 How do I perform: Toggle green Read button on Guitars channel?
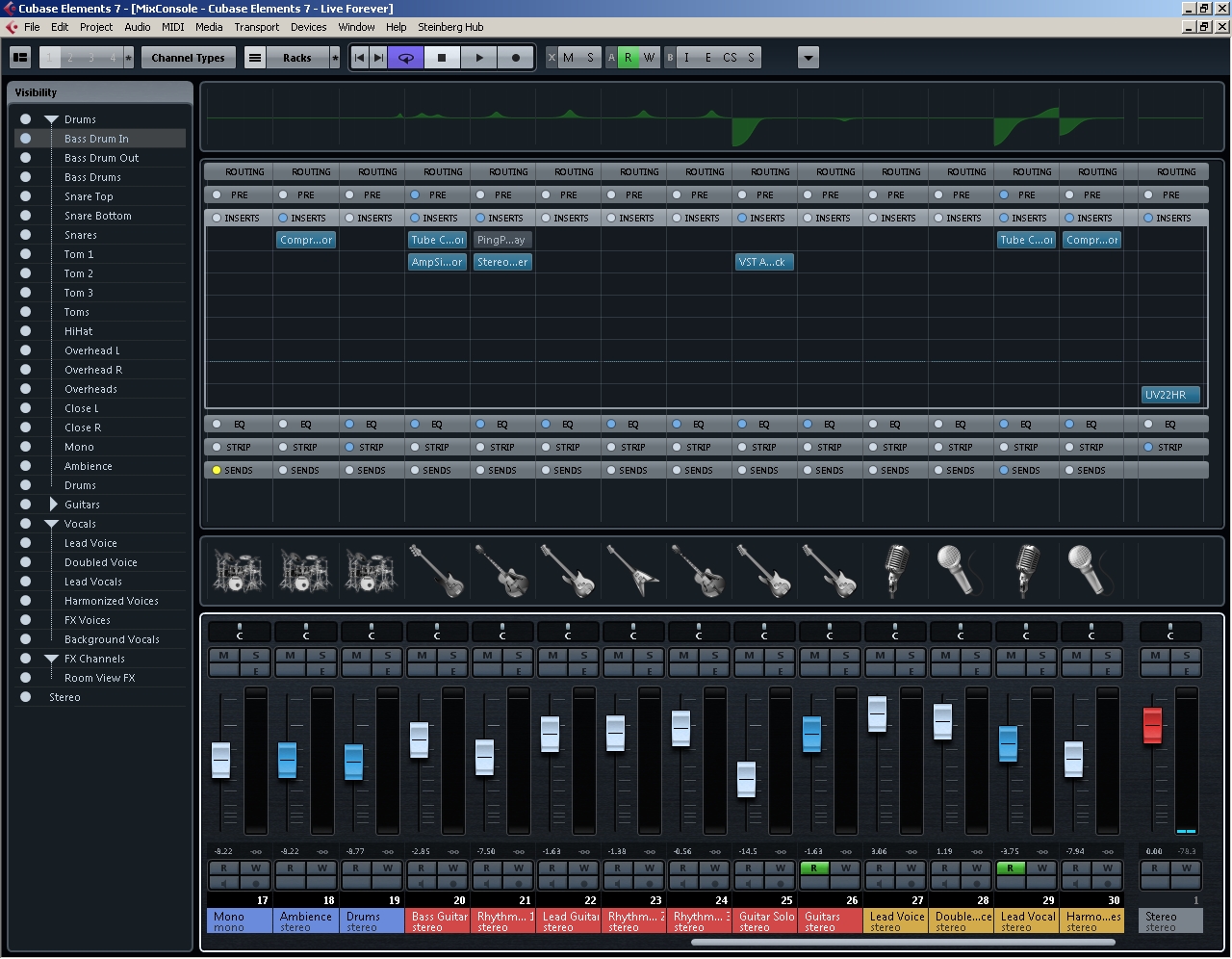click(x=814, y=868)
